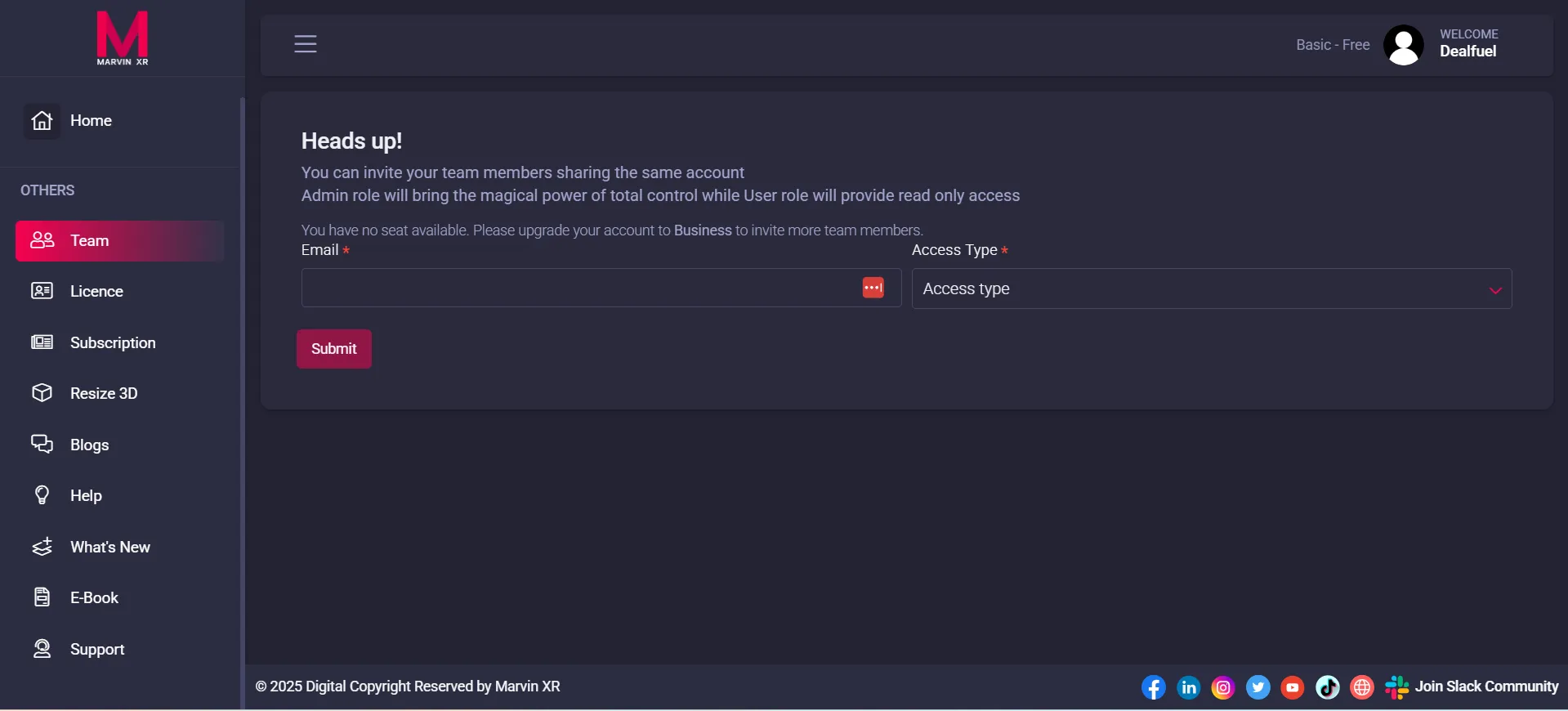Go to Home in sidebar
Viewport: 1568px width, 711px height.
click(x=90, y=121)
